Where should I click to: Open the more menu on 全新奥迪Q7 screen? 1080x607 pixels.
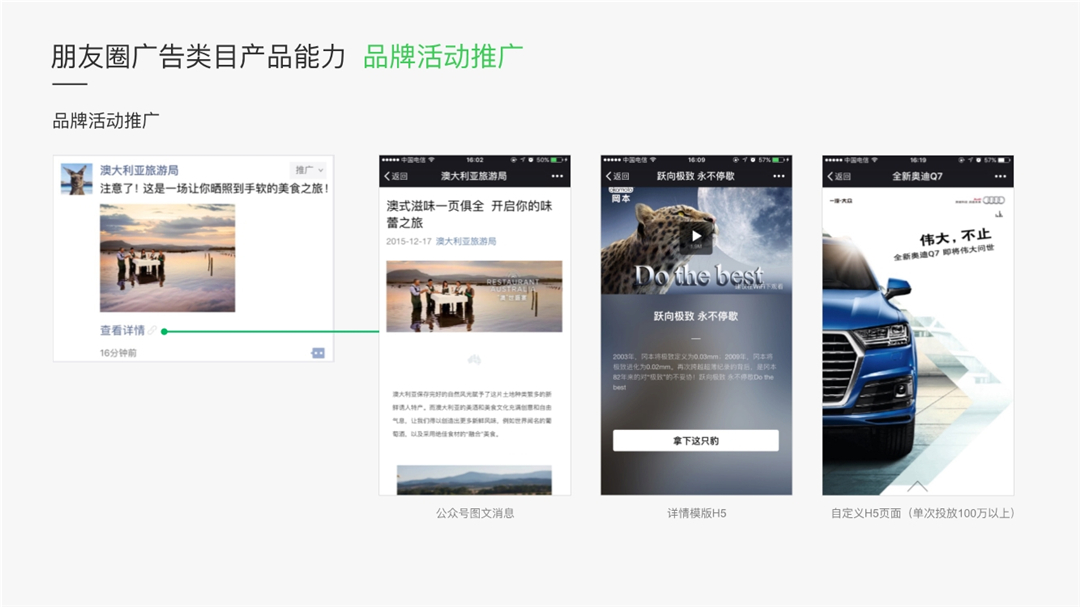[x=1001, y=176]
